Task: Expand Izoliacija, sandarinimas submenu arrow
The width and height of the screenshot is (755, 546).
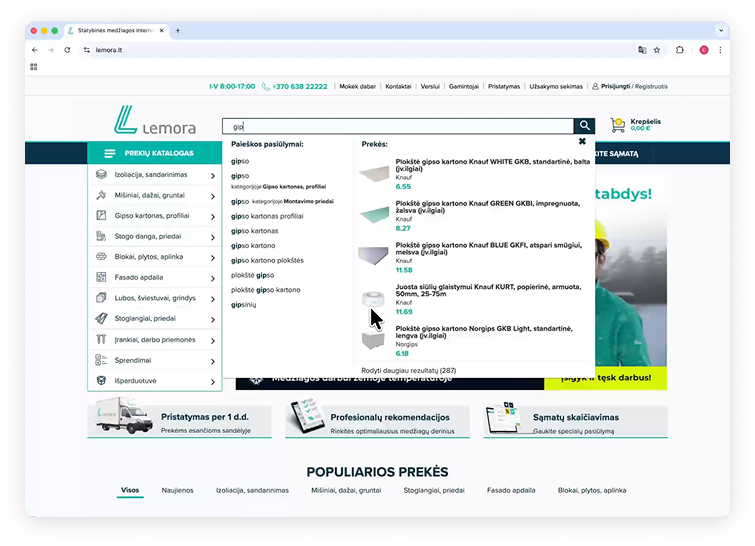Action: (213, 176)
